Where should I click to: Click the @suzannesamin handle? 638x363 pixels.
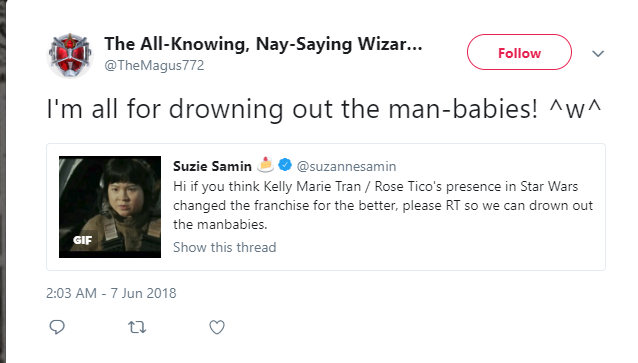tap(346, 166)
